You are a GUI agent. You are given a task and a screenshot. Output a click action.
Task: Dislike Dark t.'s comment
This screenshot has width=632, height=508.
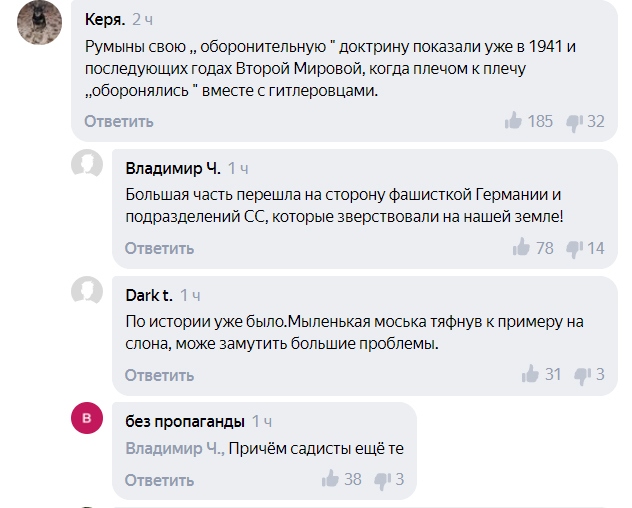tap(583, 375)
